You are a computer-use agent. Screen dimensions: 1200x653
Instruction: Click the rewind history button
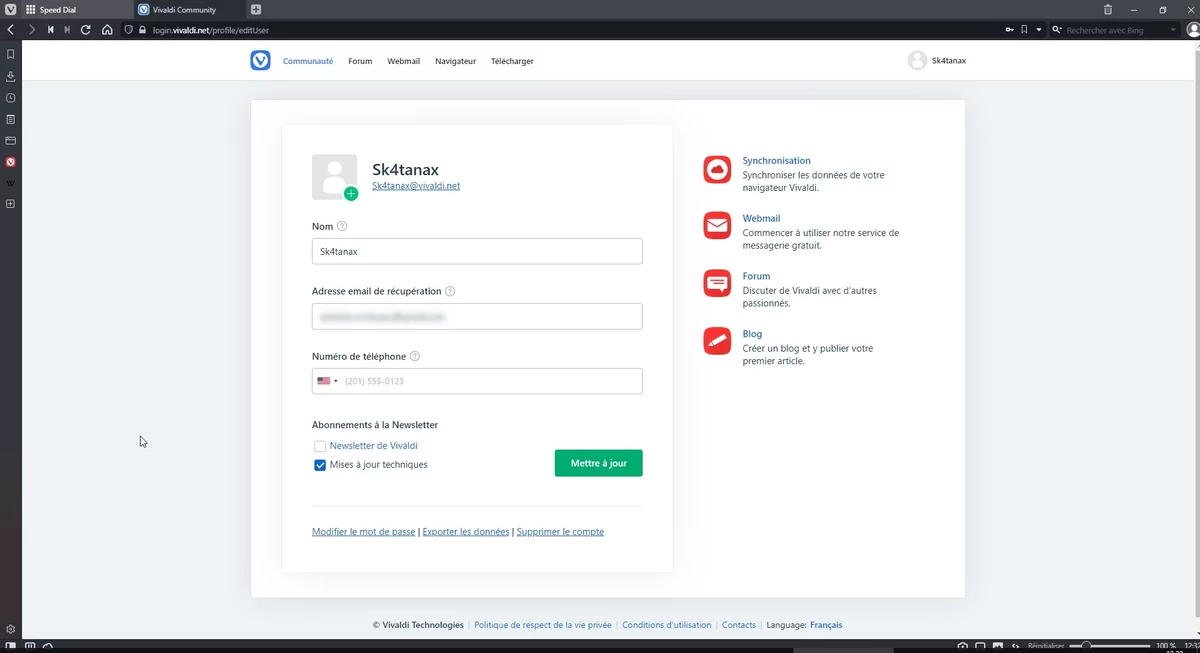tap(50, 30)
